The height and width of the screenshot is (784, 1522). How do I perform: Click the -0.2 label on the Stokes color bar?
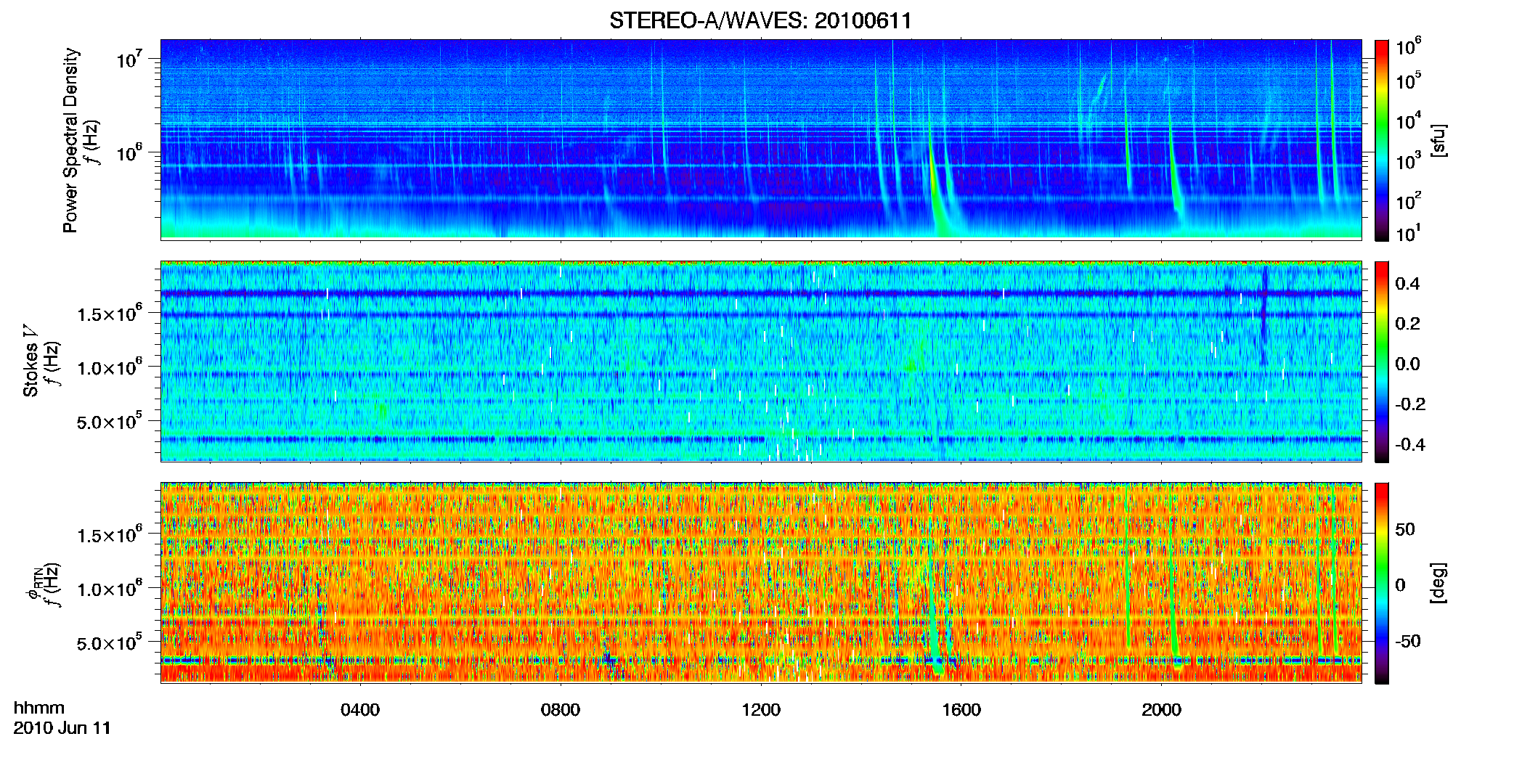click(1410, 404)
